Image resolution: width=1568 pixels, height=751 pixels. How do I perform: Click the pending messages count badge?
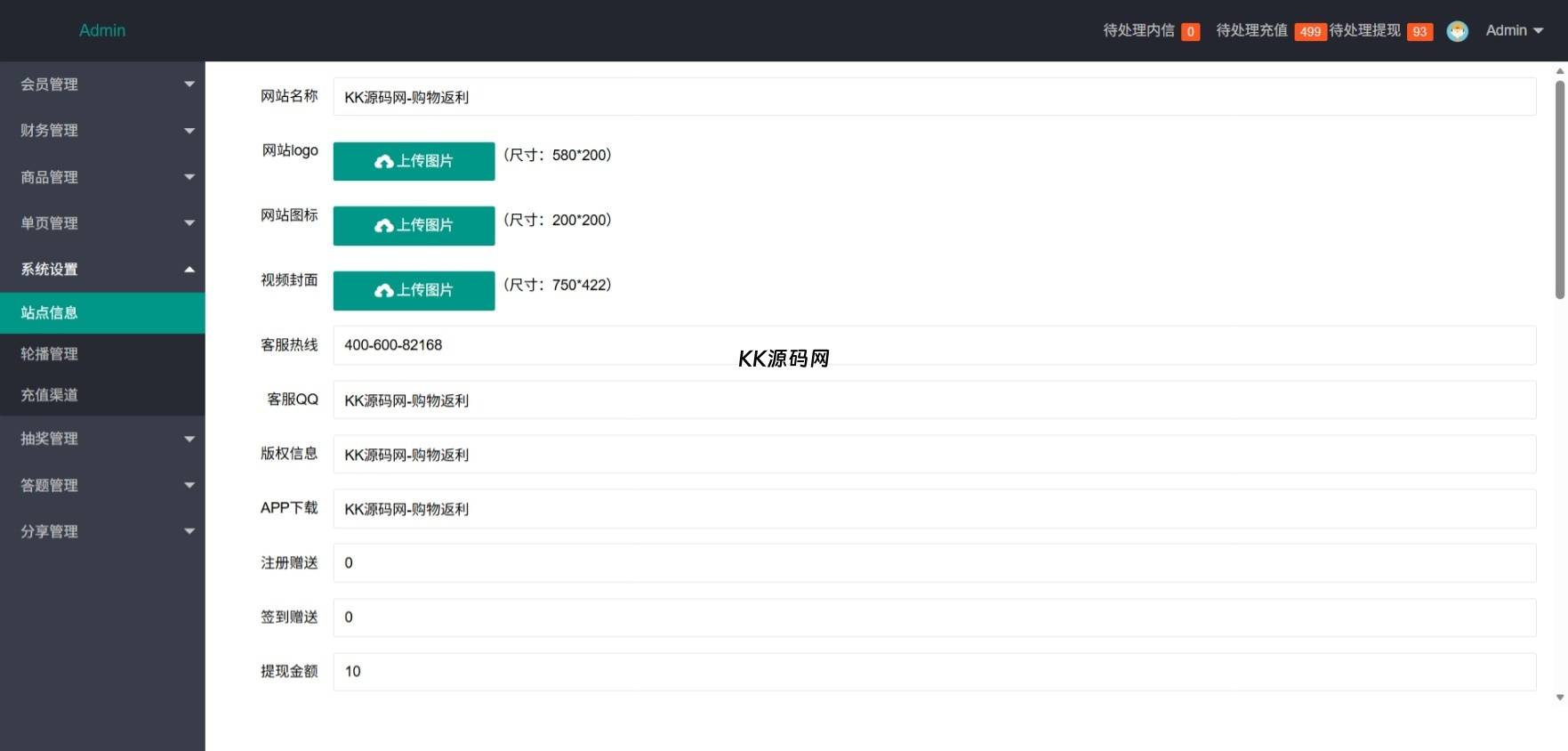click(x=1190, y=32)
